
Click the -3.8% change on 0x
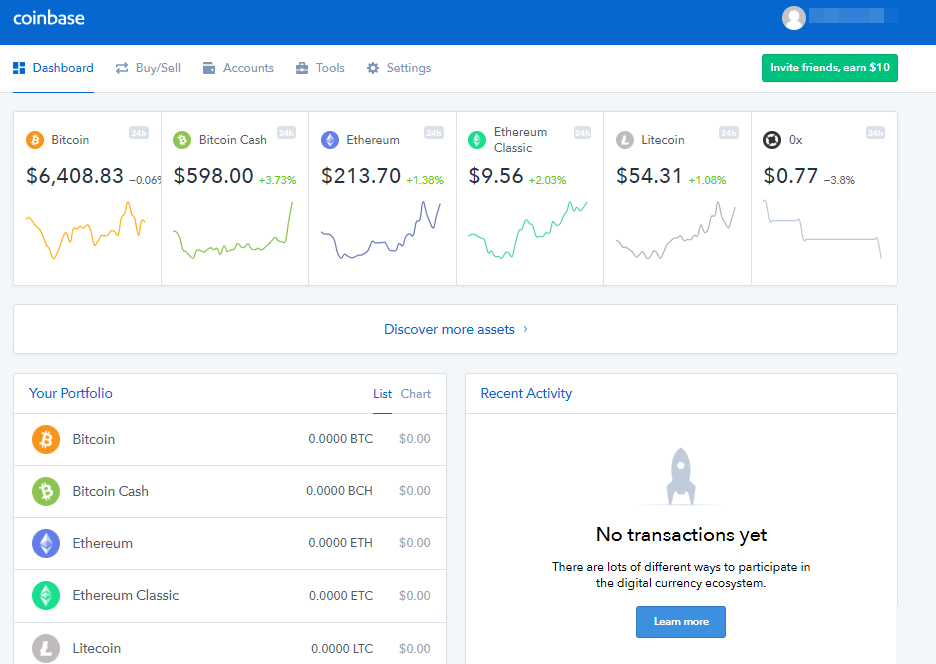[839, 180]
